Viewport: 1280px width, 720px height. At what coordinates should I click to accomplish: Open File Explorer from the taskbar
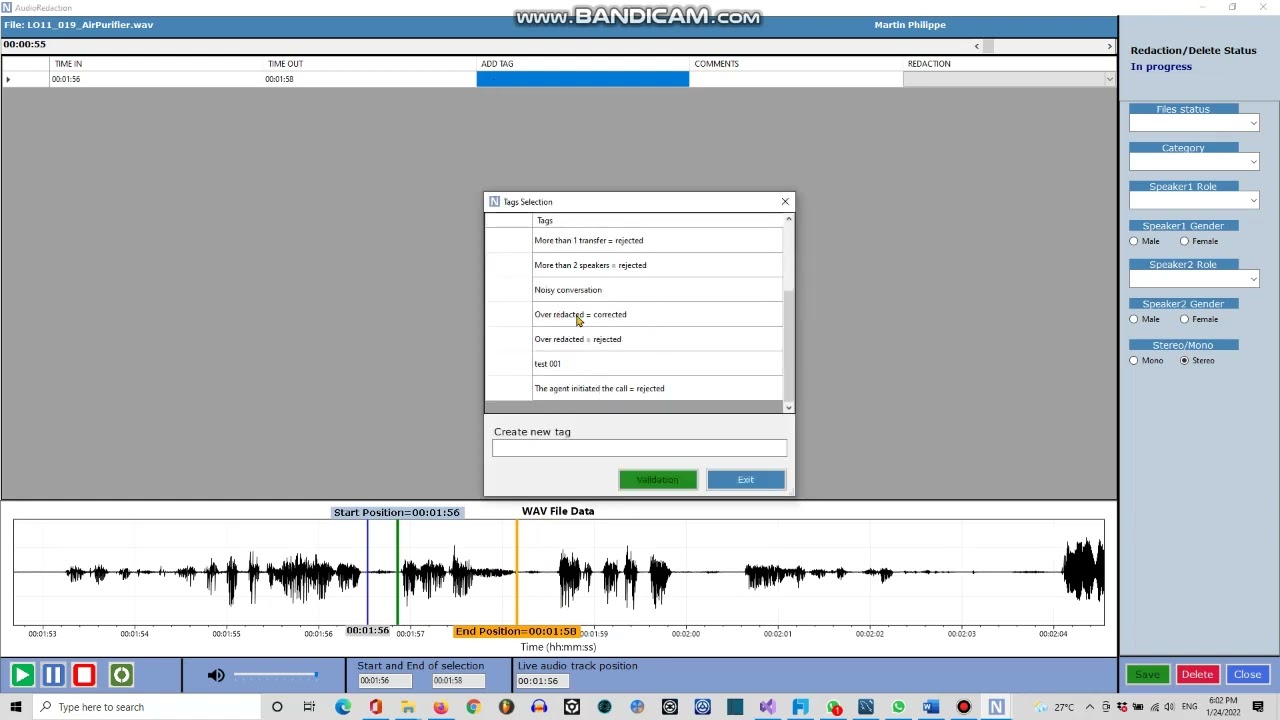[408, 707]
